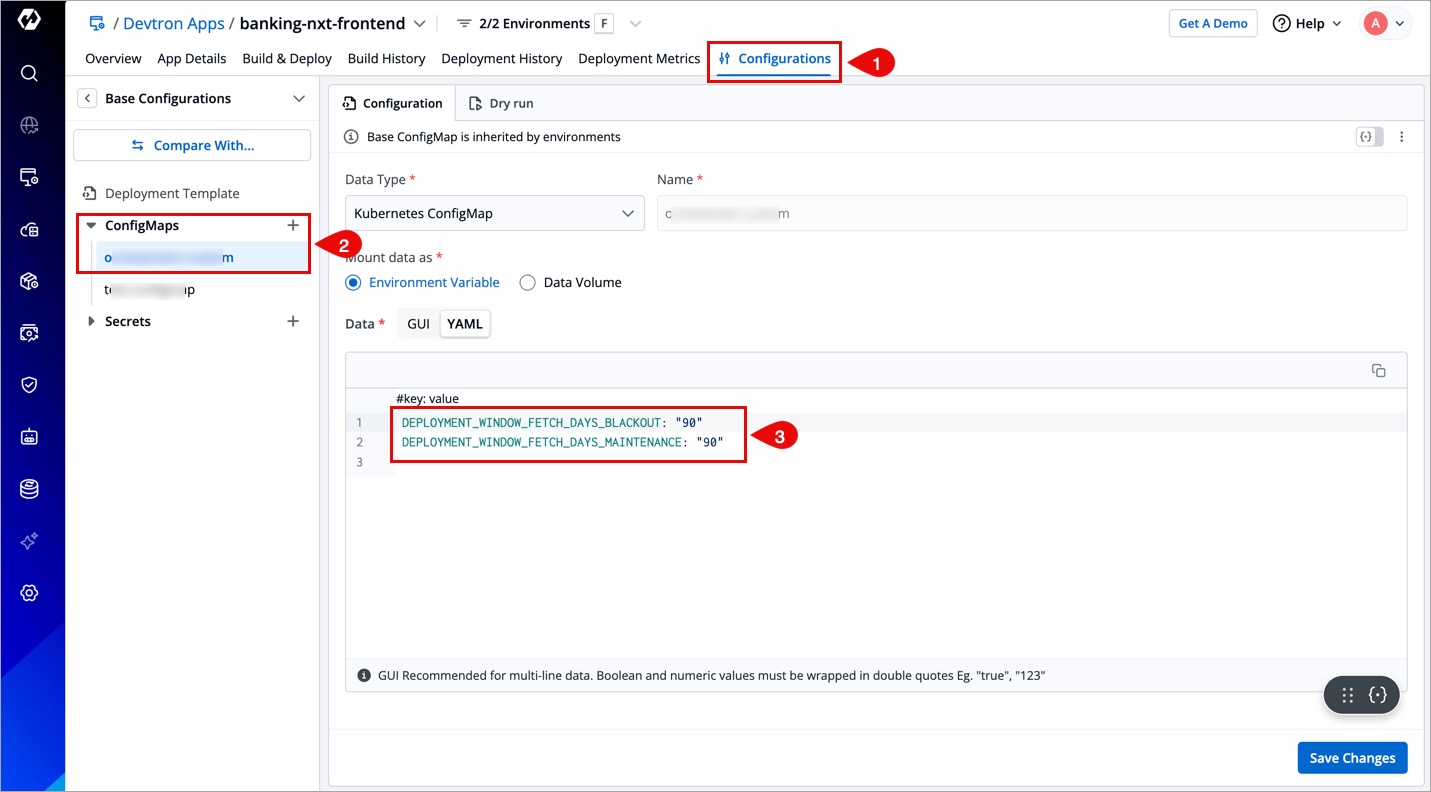Copy the YAML data with copy icon

(x=1378, y=370)
